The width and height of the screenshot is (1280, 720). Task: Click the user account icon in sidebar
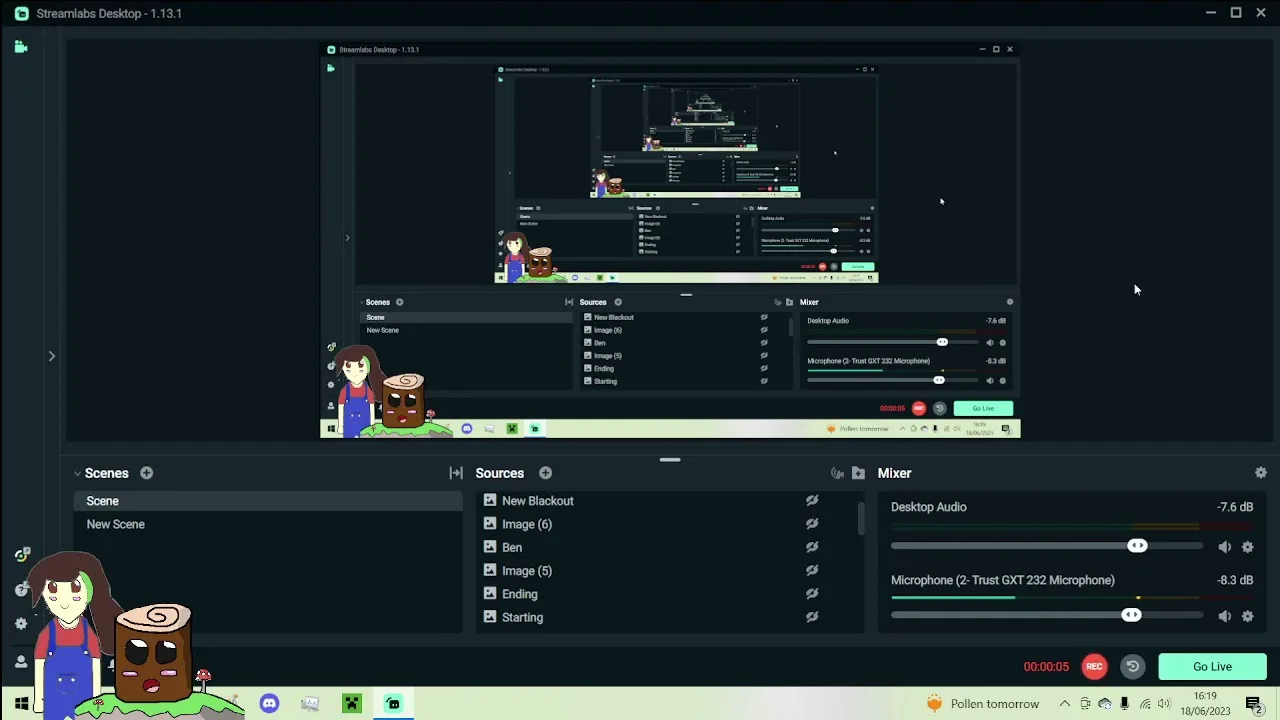point(21,662)
